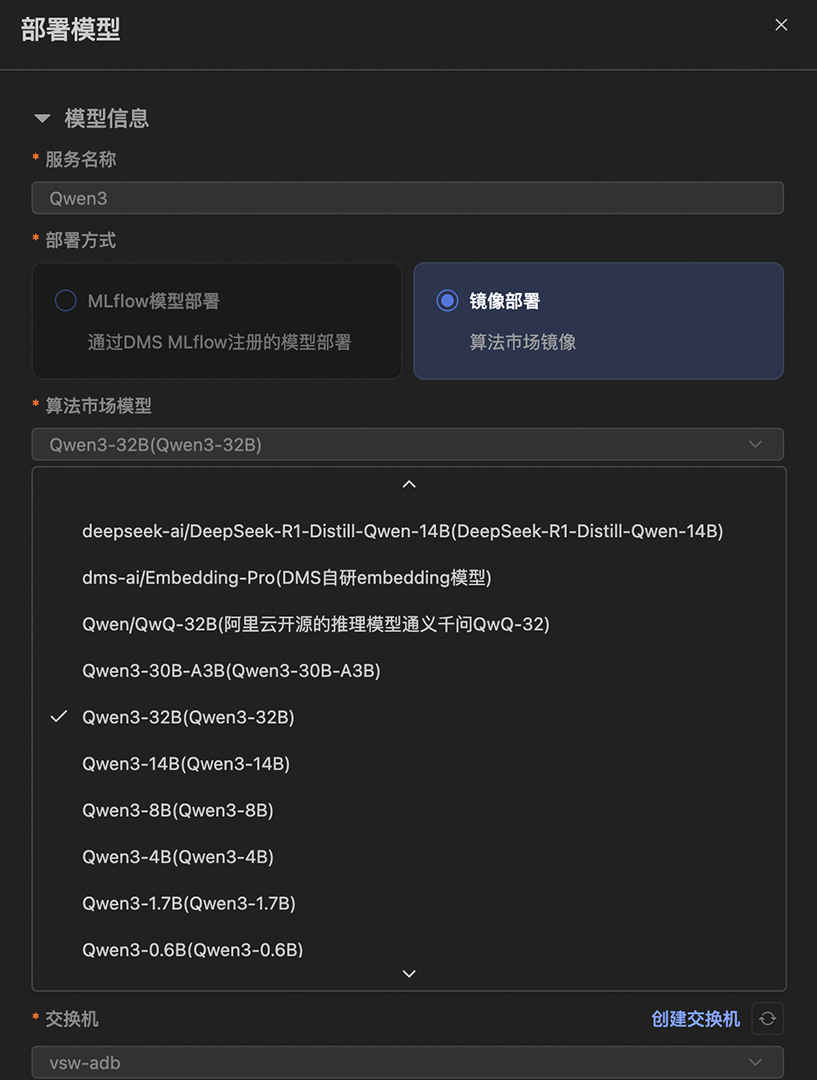Select Qwen/QwQ-32B model entry
Viewport: 817px width, 1080px height.
click(316, 624)
